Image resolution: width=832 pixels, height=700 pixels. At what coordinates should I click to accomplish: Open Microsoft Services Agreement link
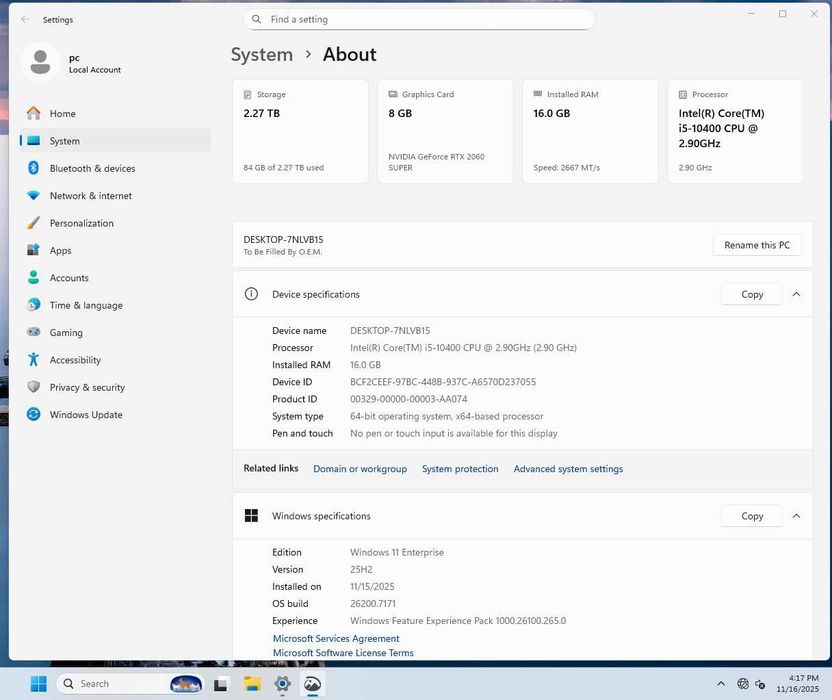coord(336,638)
